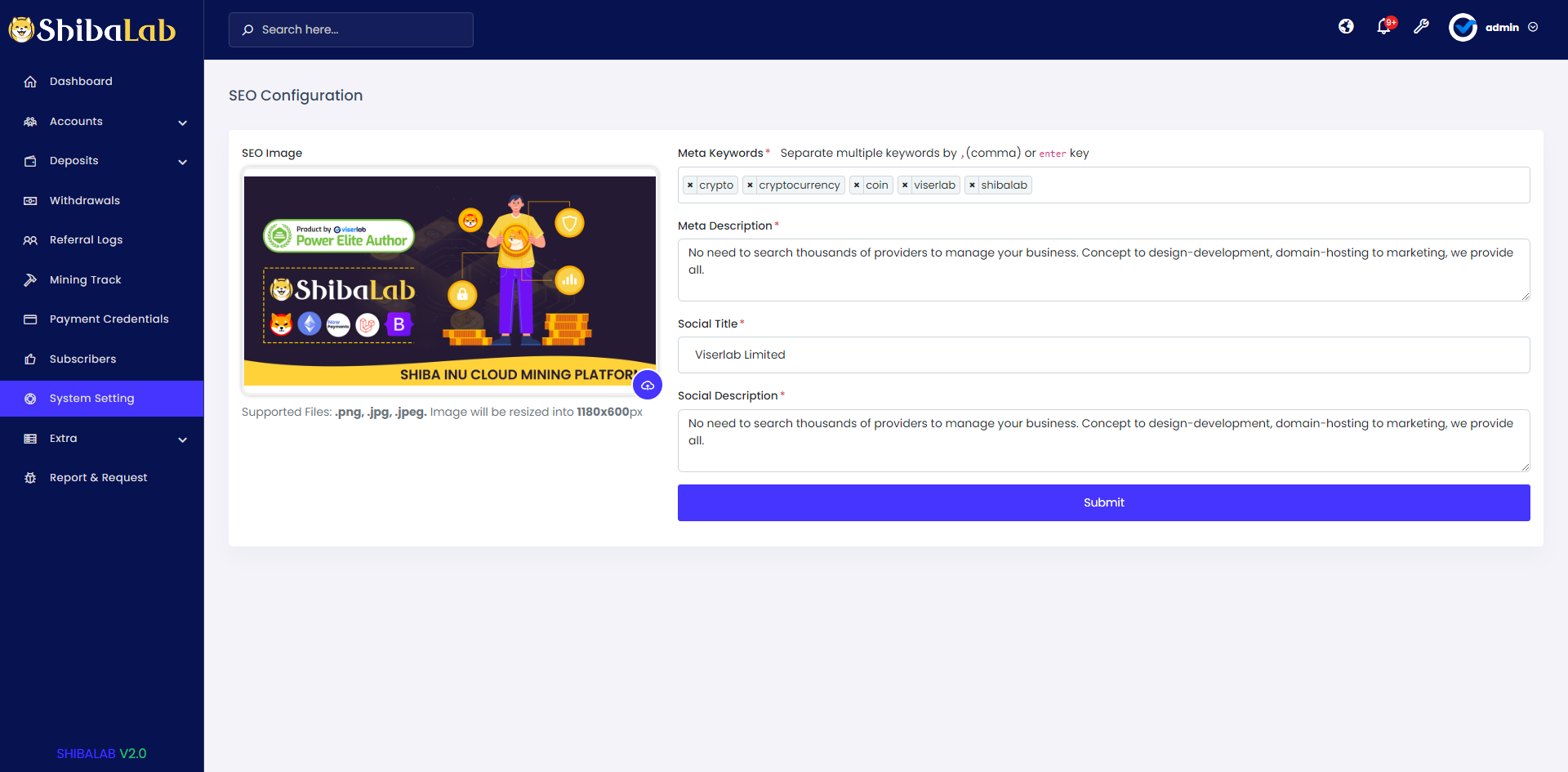Click the Extra server icon
This screenshot has height=772, width=1568.
tap(30, 439)
